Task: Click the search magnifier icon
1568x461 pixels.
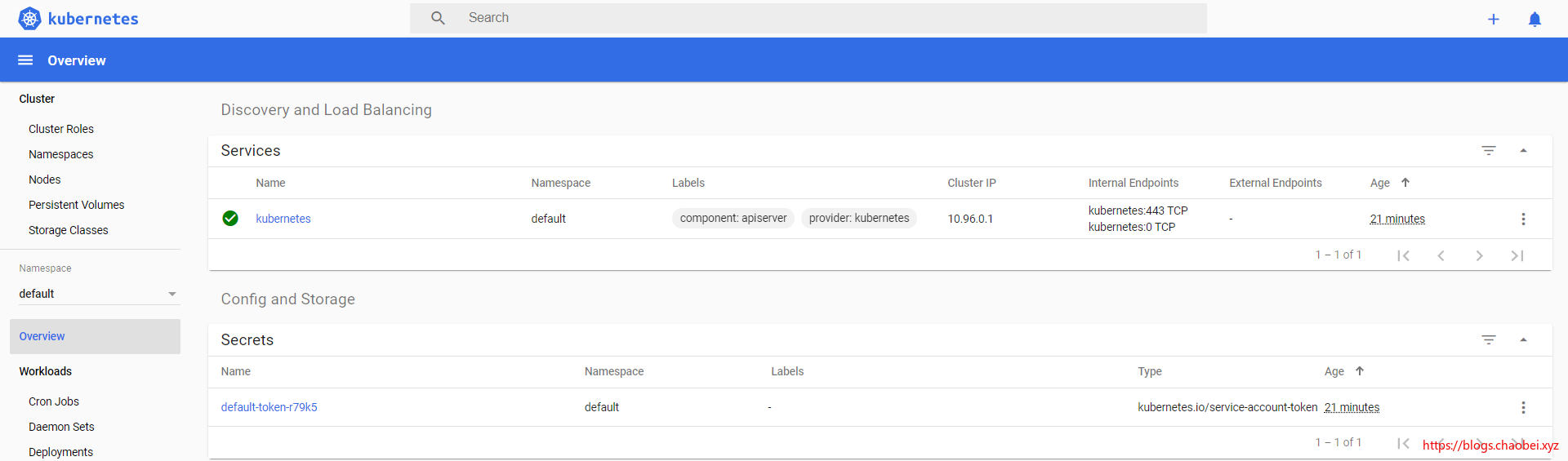Action: point(438,18)
